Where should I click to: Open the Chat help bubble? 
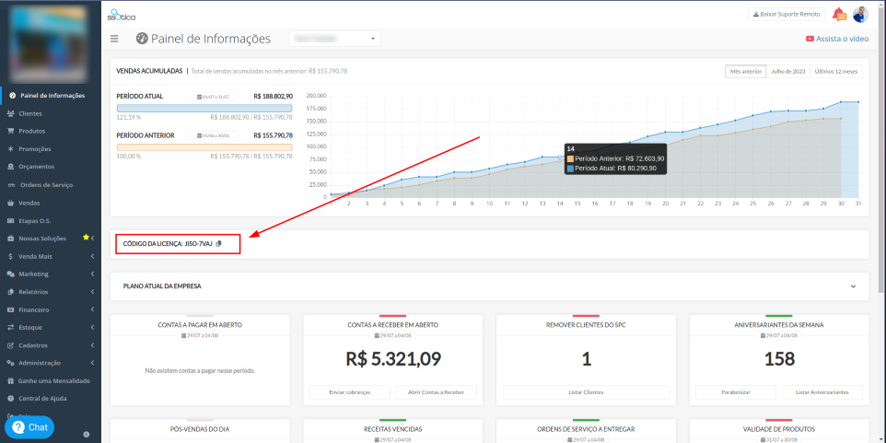click(x=29, y=428)
